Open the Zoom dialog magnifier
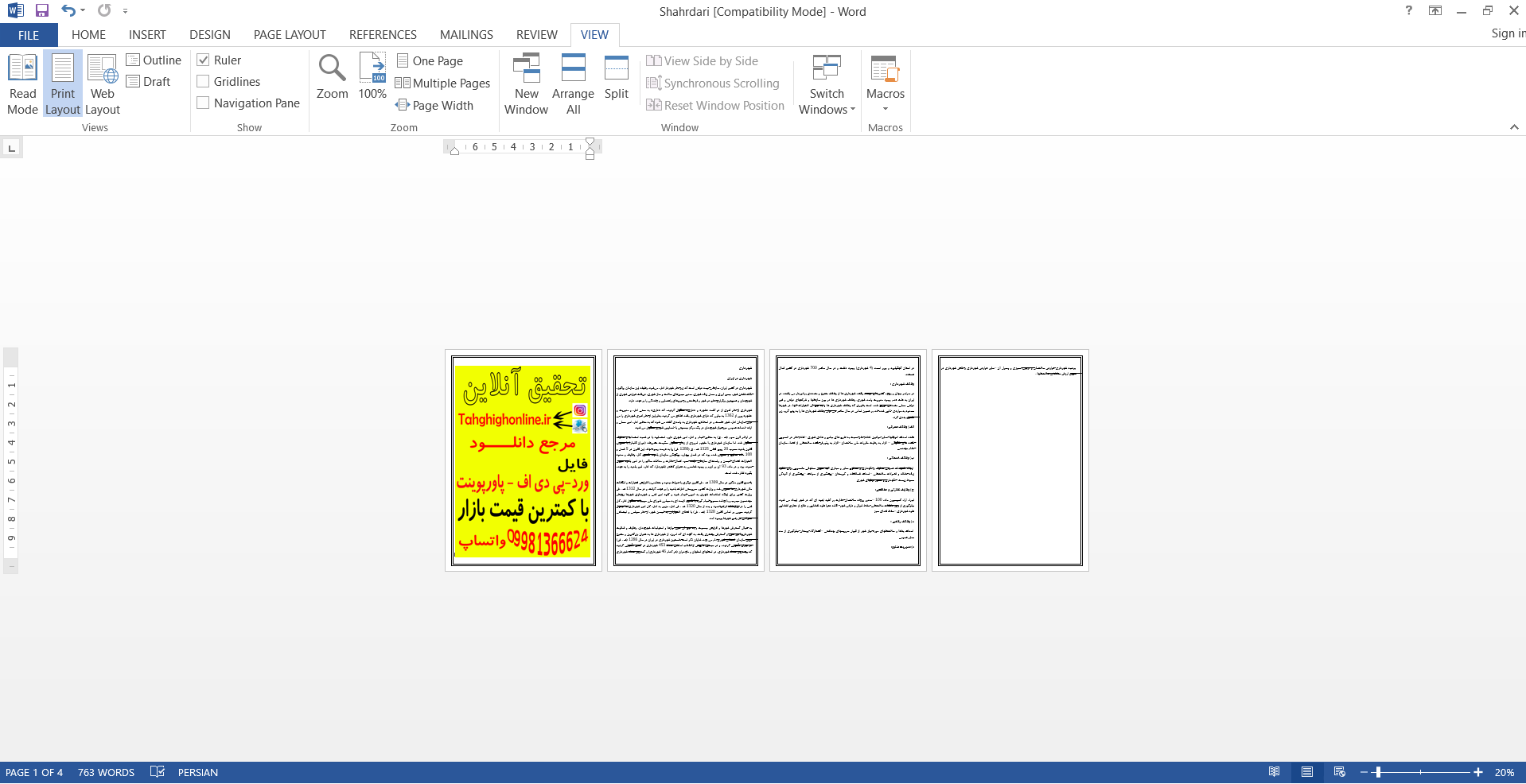 [332, 77]
